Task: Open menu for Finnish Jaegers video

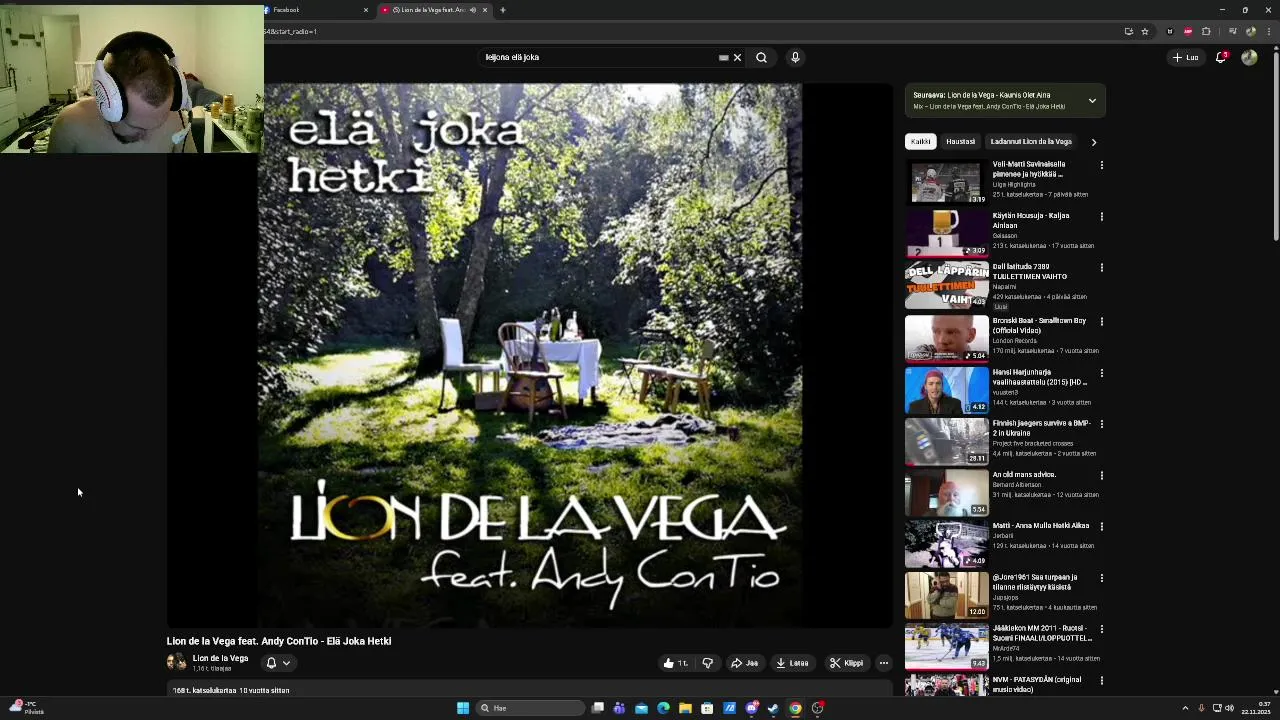Action: pyautogui.click(x=1101, y=424)
